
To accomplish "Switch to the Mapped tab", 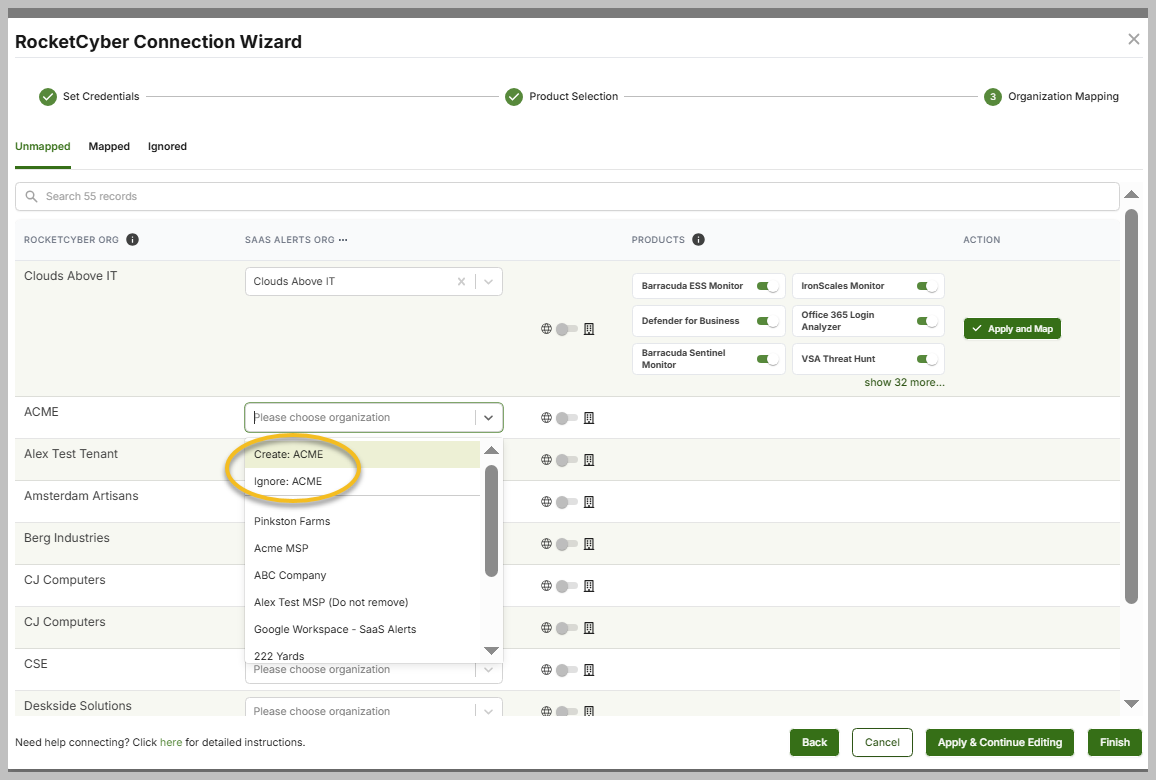I will 109,147.
